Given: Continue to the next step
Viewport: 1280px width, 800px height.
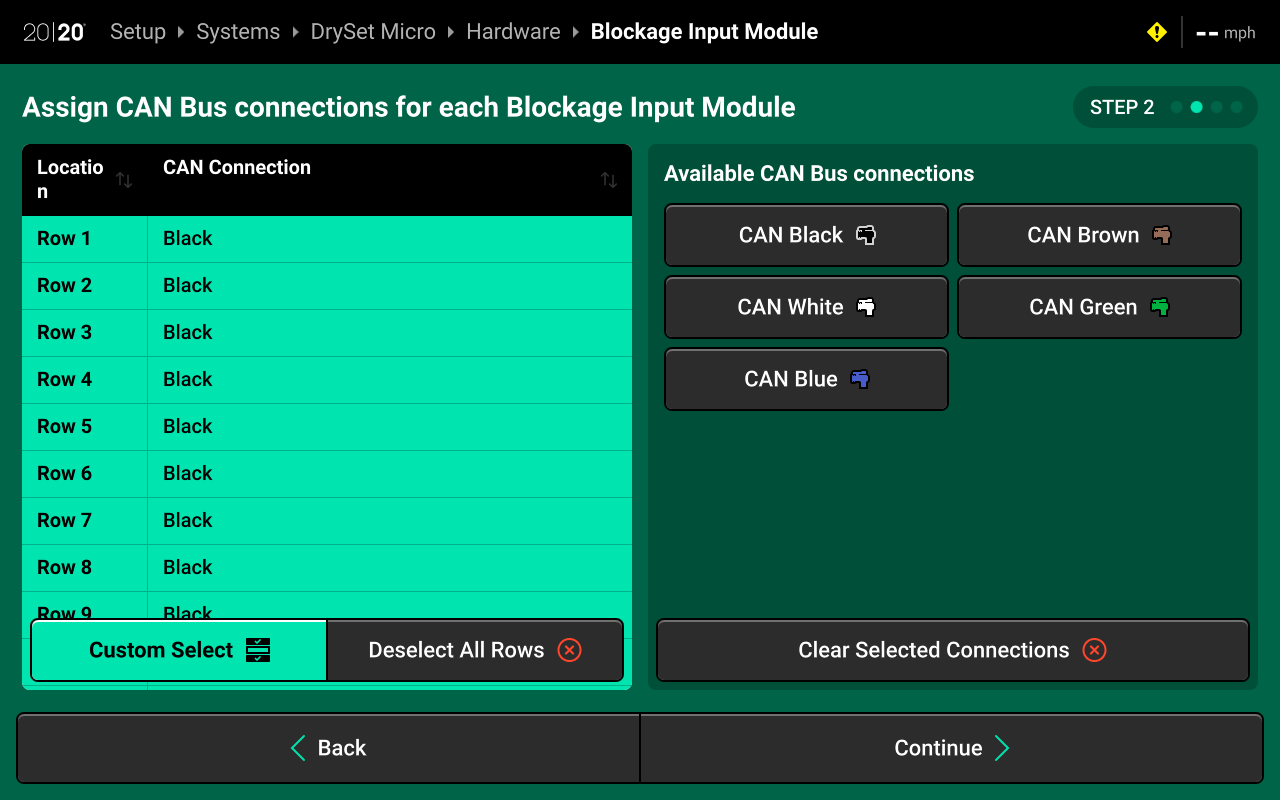Looking at the screenshot, I should click(x=951, y=748).
